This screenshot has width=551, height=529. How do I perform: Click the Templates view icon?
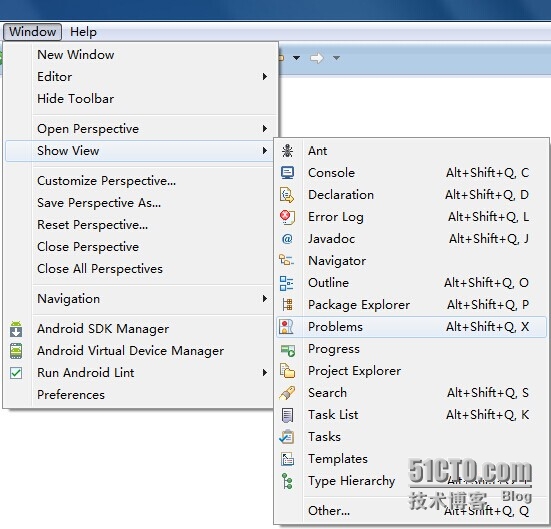pyautogui.click(x=287, y=459)
